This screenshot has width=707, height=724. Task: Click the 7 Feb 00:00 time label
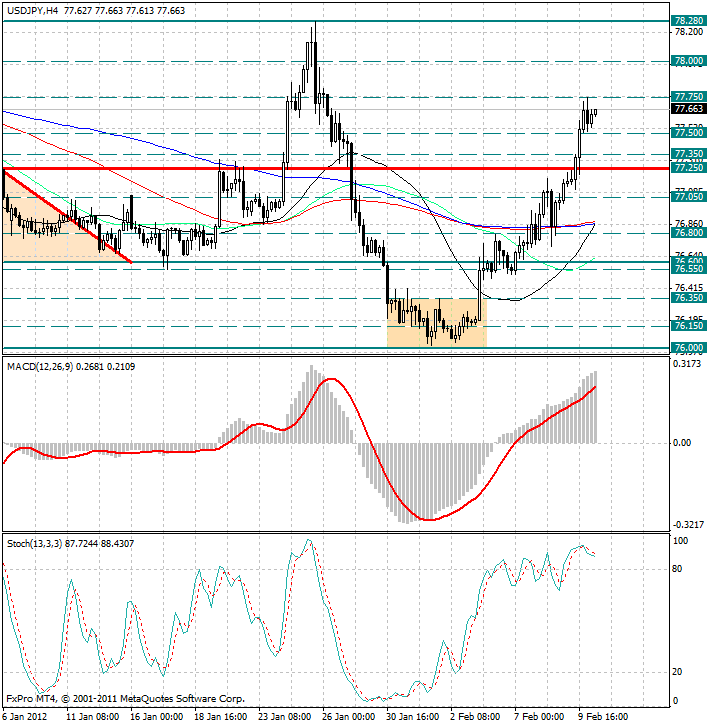tap(539, 717)
